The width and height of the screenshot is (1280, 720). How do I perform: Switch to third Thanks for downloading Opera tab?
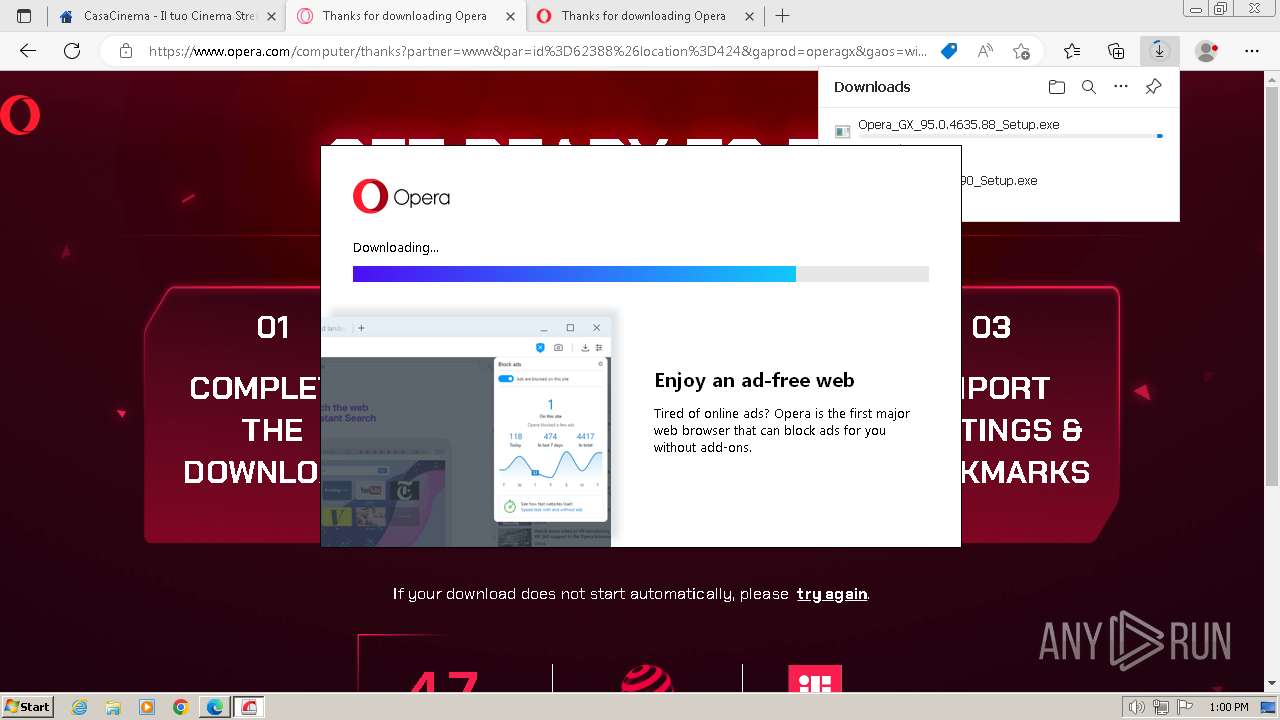coord(644,16)
